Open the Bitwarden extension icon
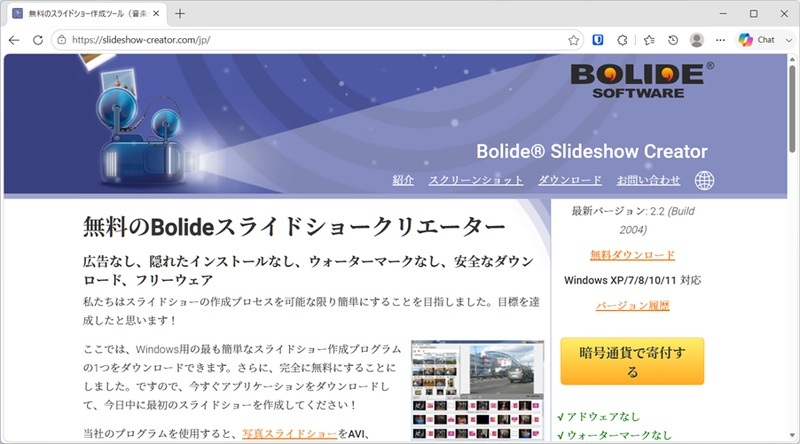This screenshot has height=444, width=800. pos(598,40)
